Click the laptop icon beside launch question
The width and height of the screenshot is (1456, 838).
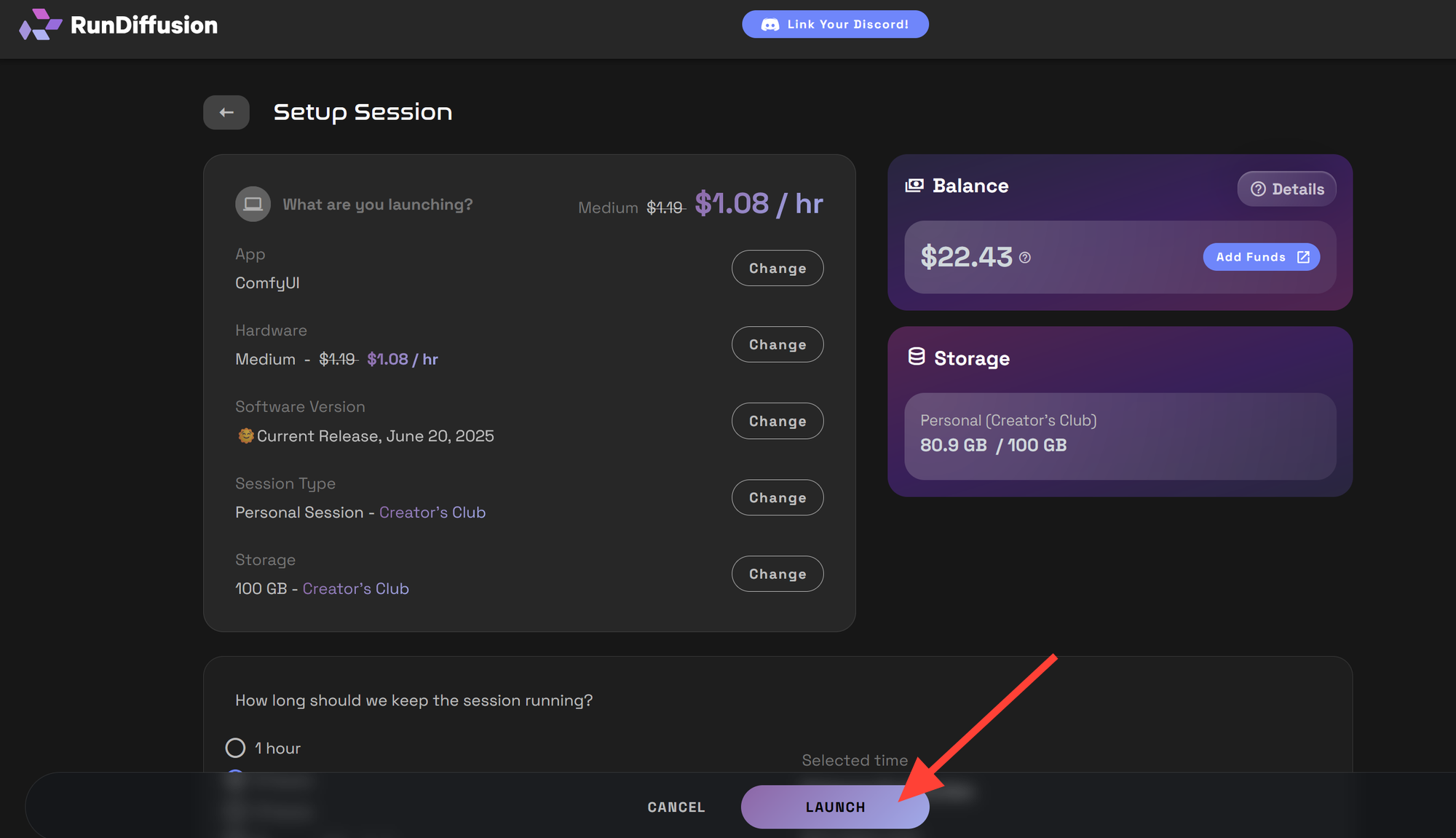pyautogui.click(x=253, y=204)
